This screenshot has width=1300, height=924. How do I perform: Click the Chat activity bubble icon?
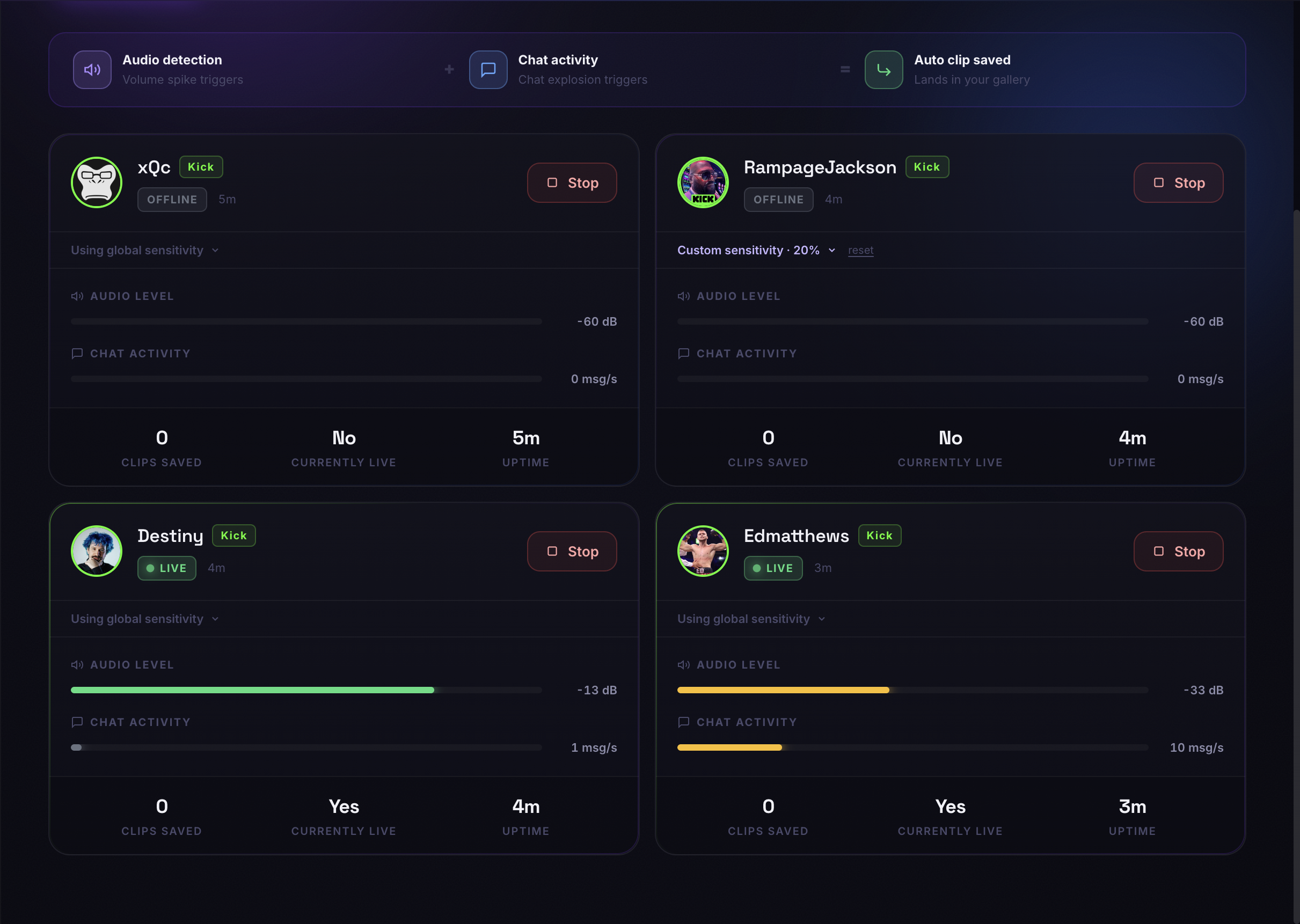[488, 69]
